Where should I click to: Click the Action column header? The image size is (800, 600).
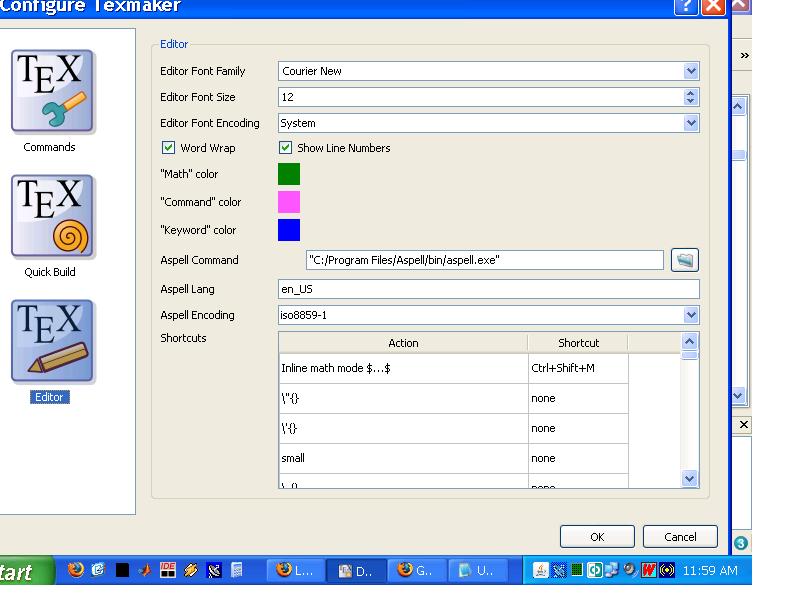(x=403, y=343)
